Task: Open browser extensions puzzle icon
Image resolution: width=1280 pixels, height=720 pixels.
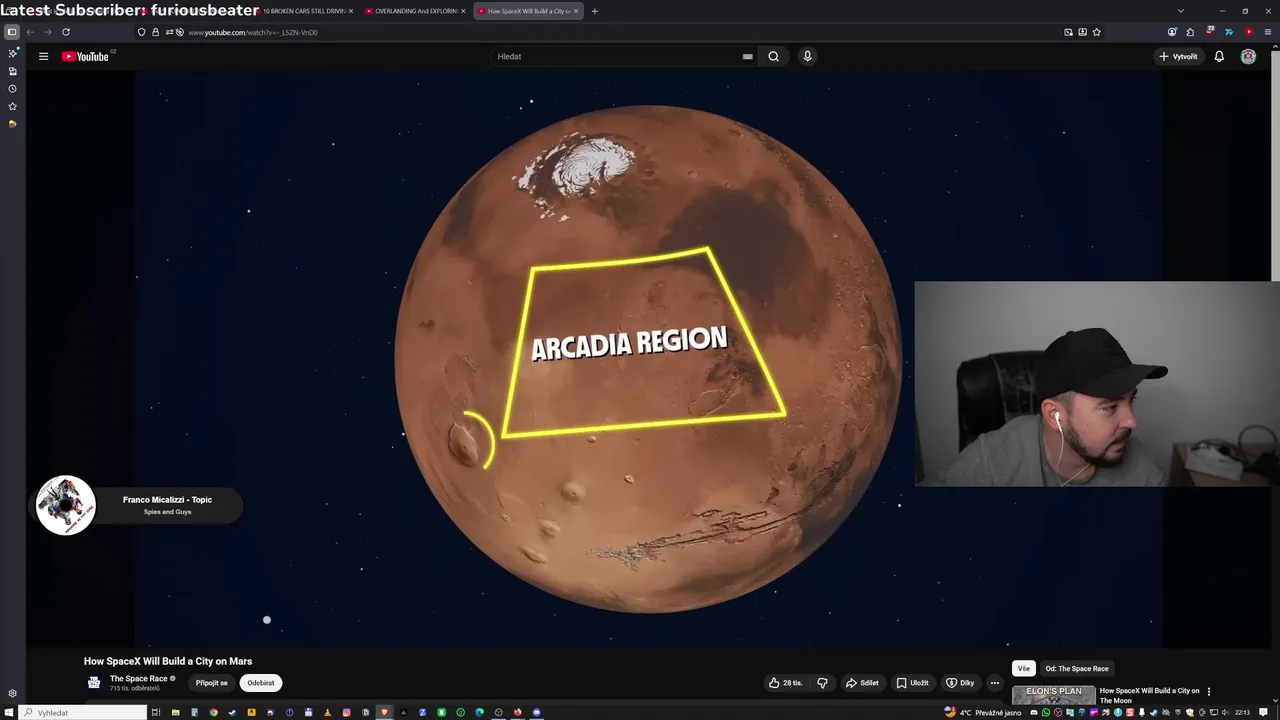Action: tap(1190, 32)
